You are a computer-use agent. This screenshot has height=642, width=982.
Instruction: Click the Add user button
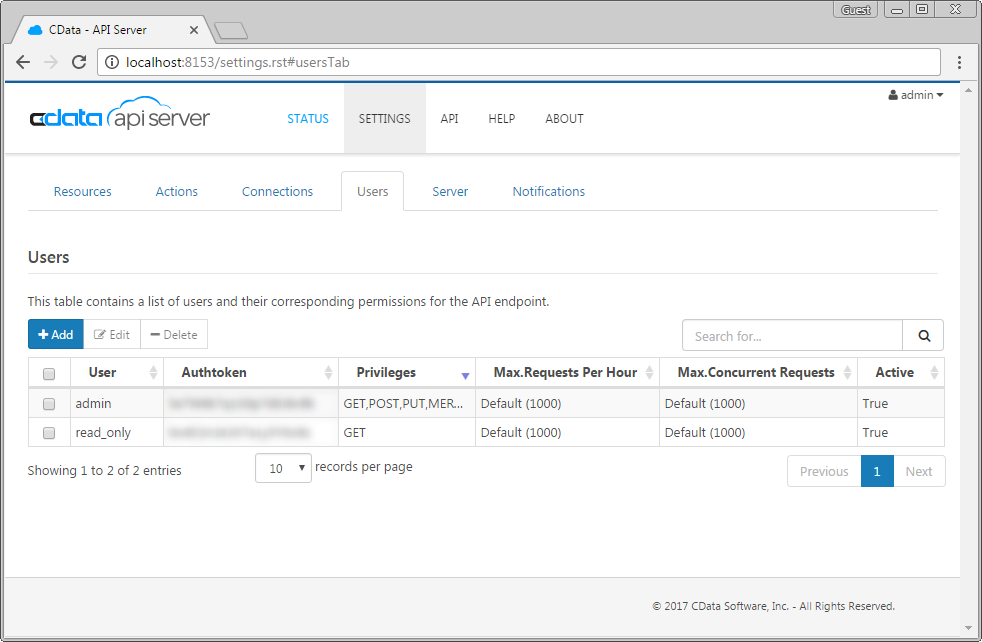tap(56, 335)
